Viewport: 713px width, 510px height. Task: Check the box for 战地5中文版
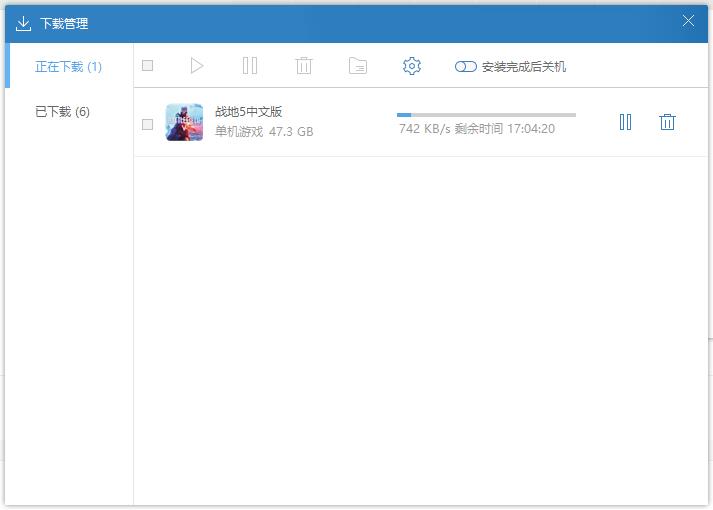click(147, 125)
